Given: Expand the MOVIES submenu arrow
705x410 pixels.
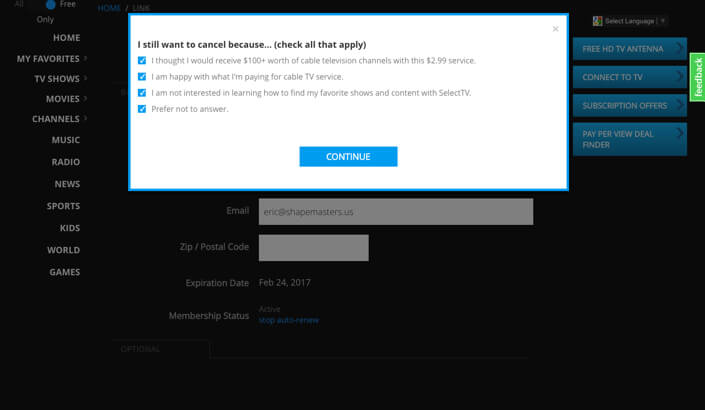Looking at the screenshot, I should point(85,98).
